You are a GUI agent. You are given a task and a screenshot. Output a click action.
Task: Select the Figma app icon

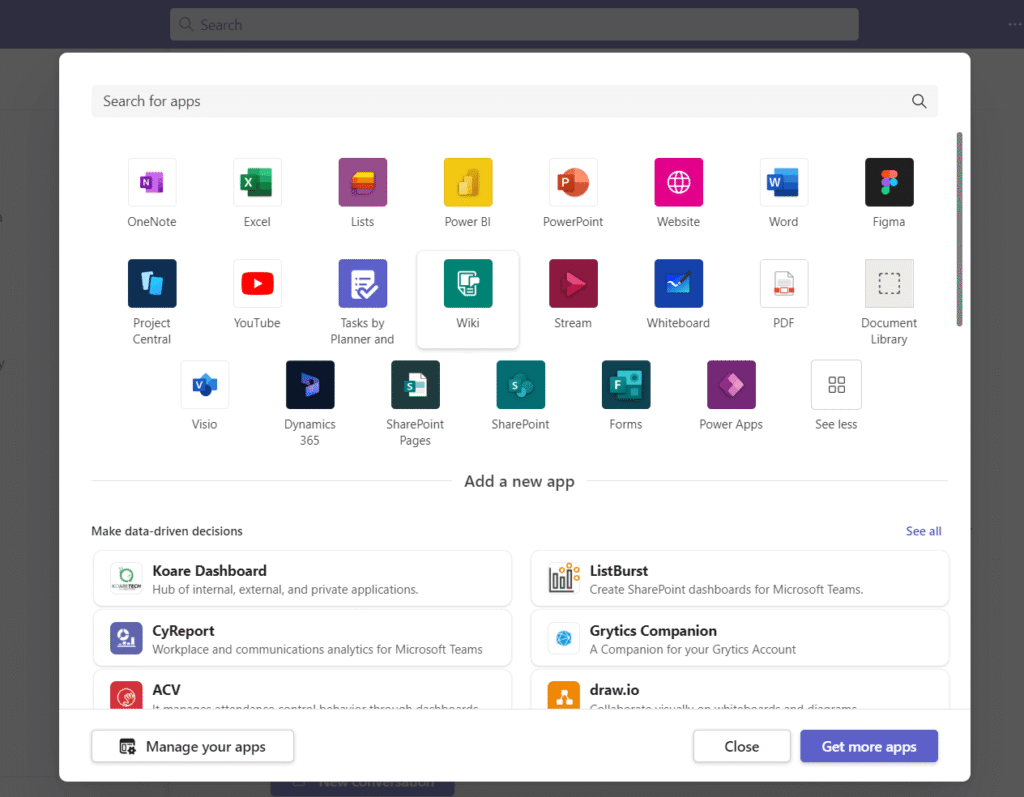888,183
